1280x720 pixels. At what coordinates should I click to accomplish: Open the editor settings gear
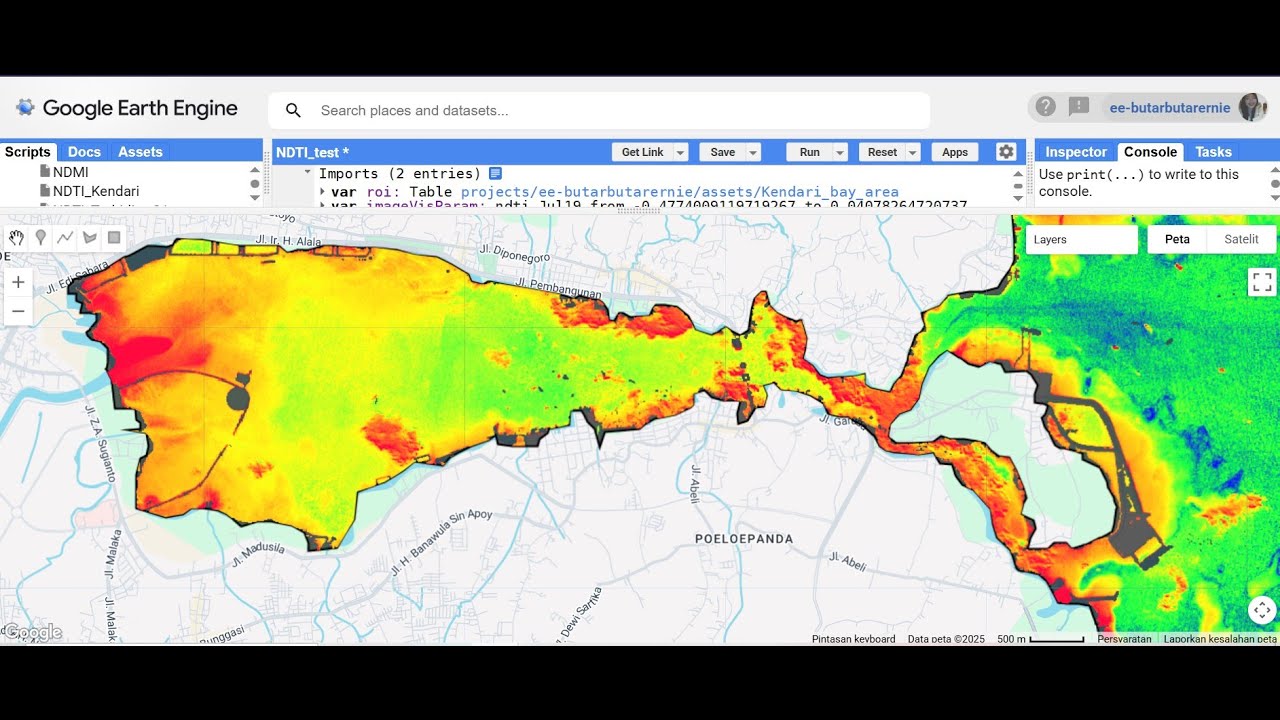1006,152
